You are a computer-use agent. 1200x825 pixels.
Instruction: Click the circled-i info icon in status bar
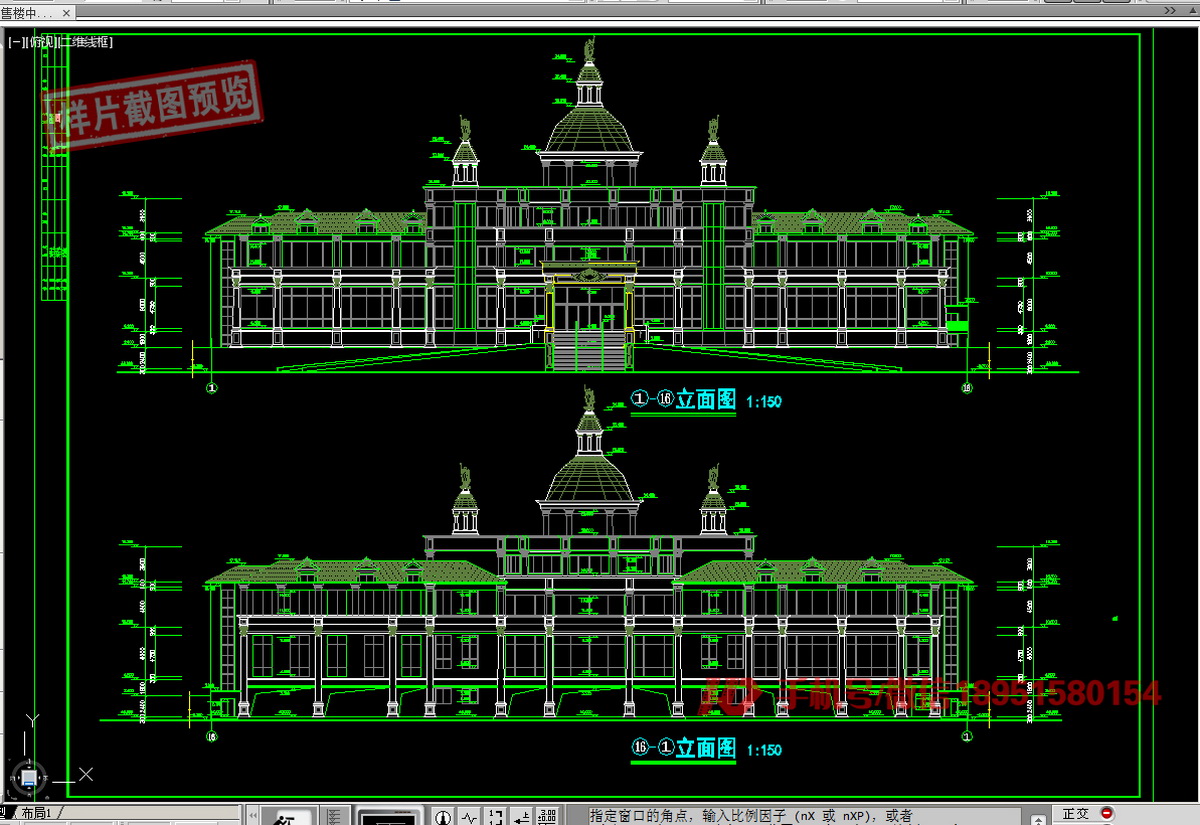click(x=443, y=817)
